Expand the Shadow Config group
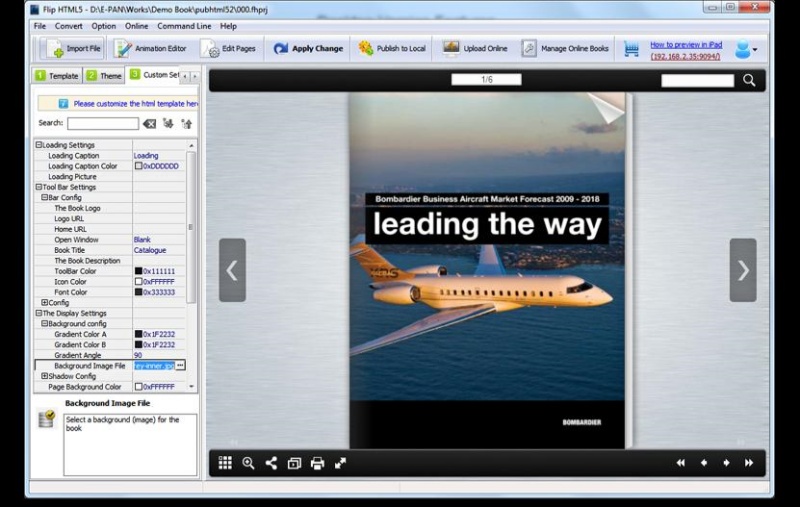Image resolution: width=800 pixels, height=507 pixels. pyautogui.click(x=44, y=376)
